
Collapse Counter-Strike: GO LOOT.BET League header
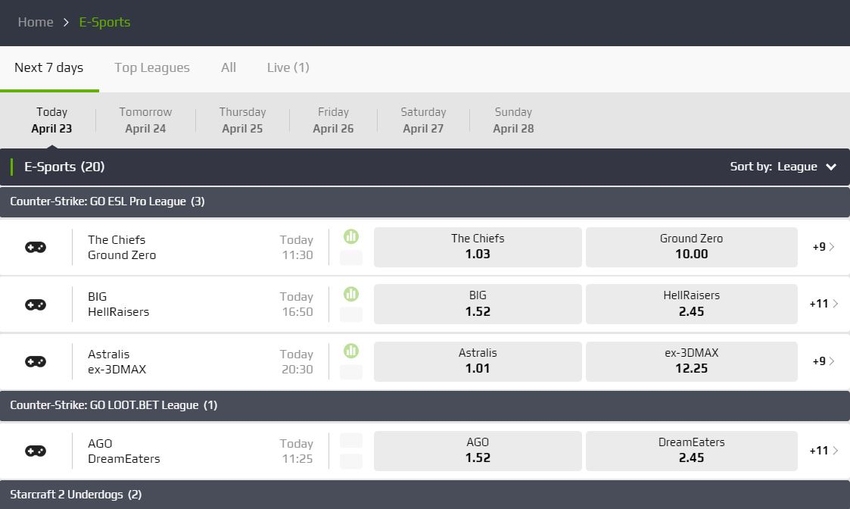[x=425, y=405]
